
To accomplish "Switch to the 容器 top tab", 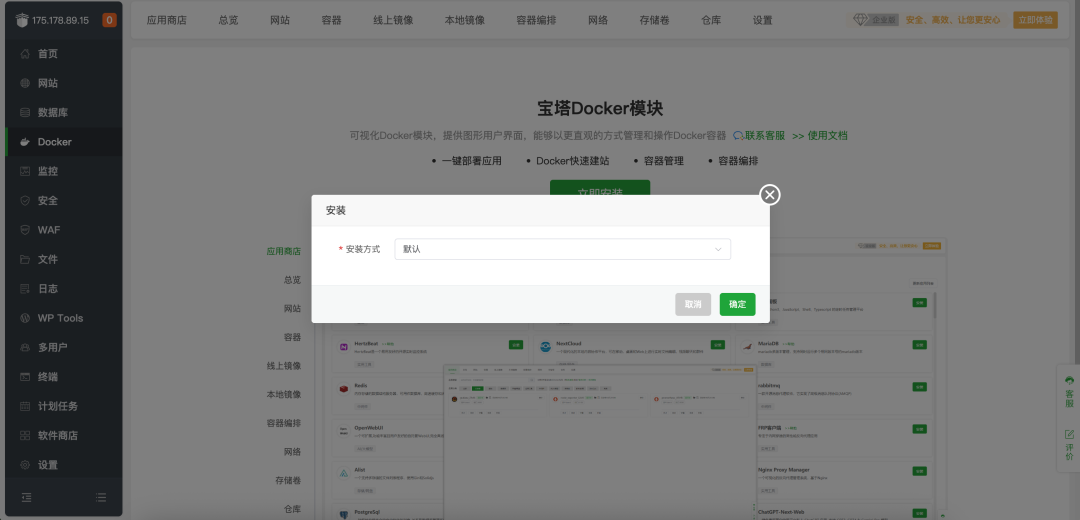I will (x=331, y=20).
